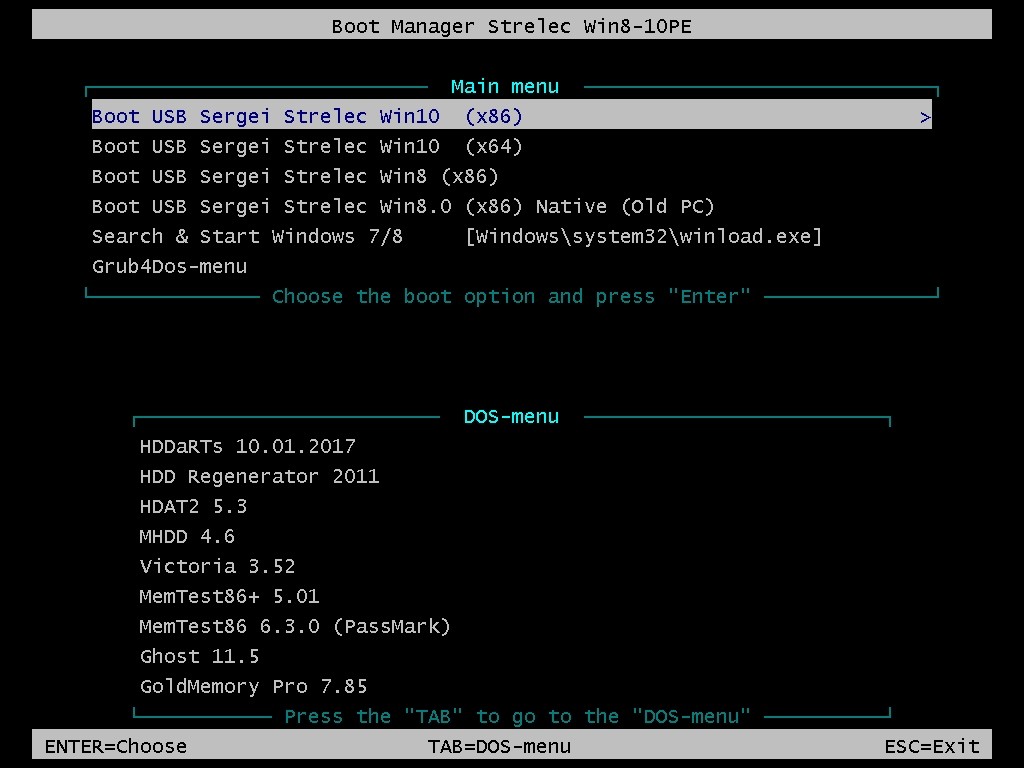Image resolution: width=1024 pixels, height=768 pixels.
Task: Choose Boot USB Sergei Strelec Win8 (x86)
Action: click(x=295, y=177)
